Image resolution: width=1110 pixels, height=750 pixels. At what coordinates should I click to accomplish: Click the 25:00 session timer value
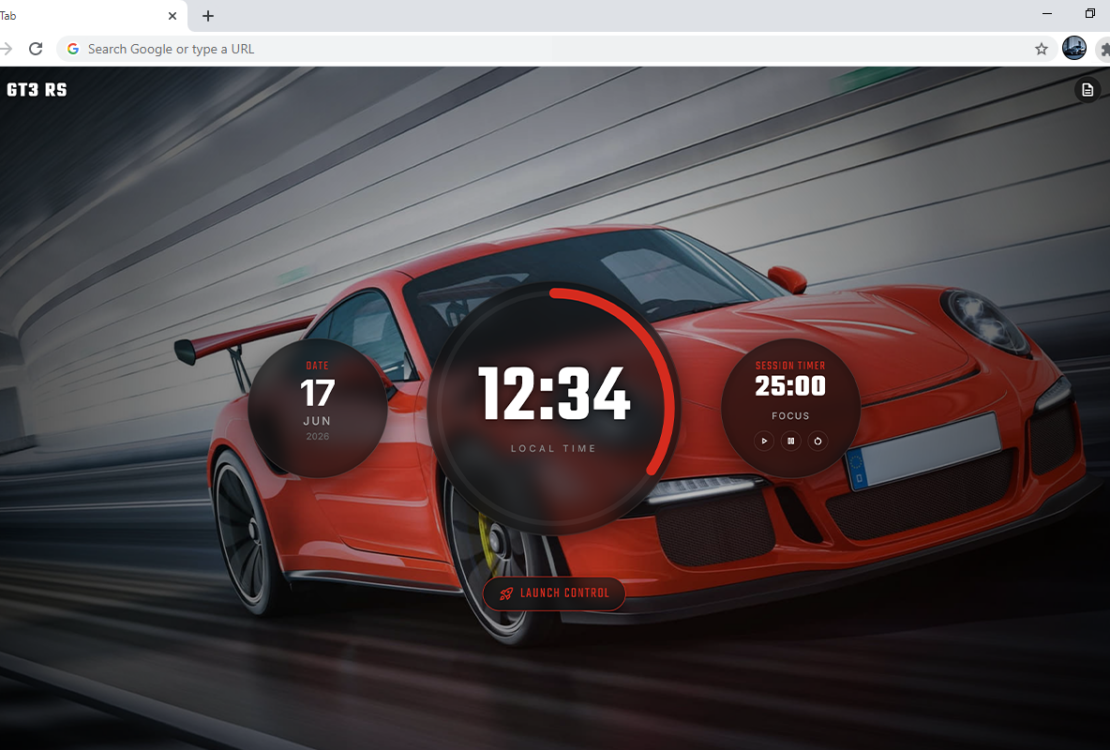pyautogui.click(x=790, y=387)
